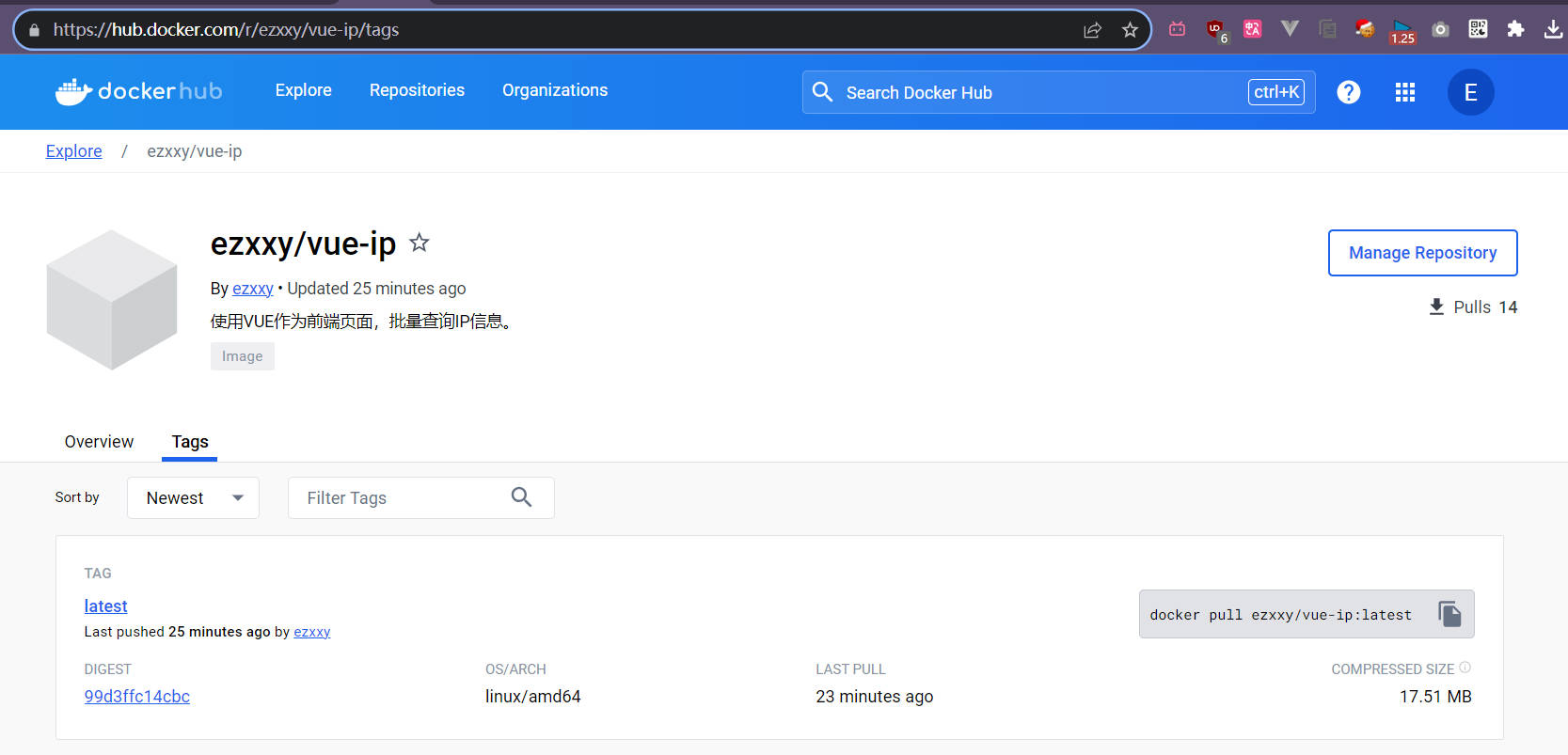
Task: Open the help question mark icon
Action: [x=1349, y=92]
